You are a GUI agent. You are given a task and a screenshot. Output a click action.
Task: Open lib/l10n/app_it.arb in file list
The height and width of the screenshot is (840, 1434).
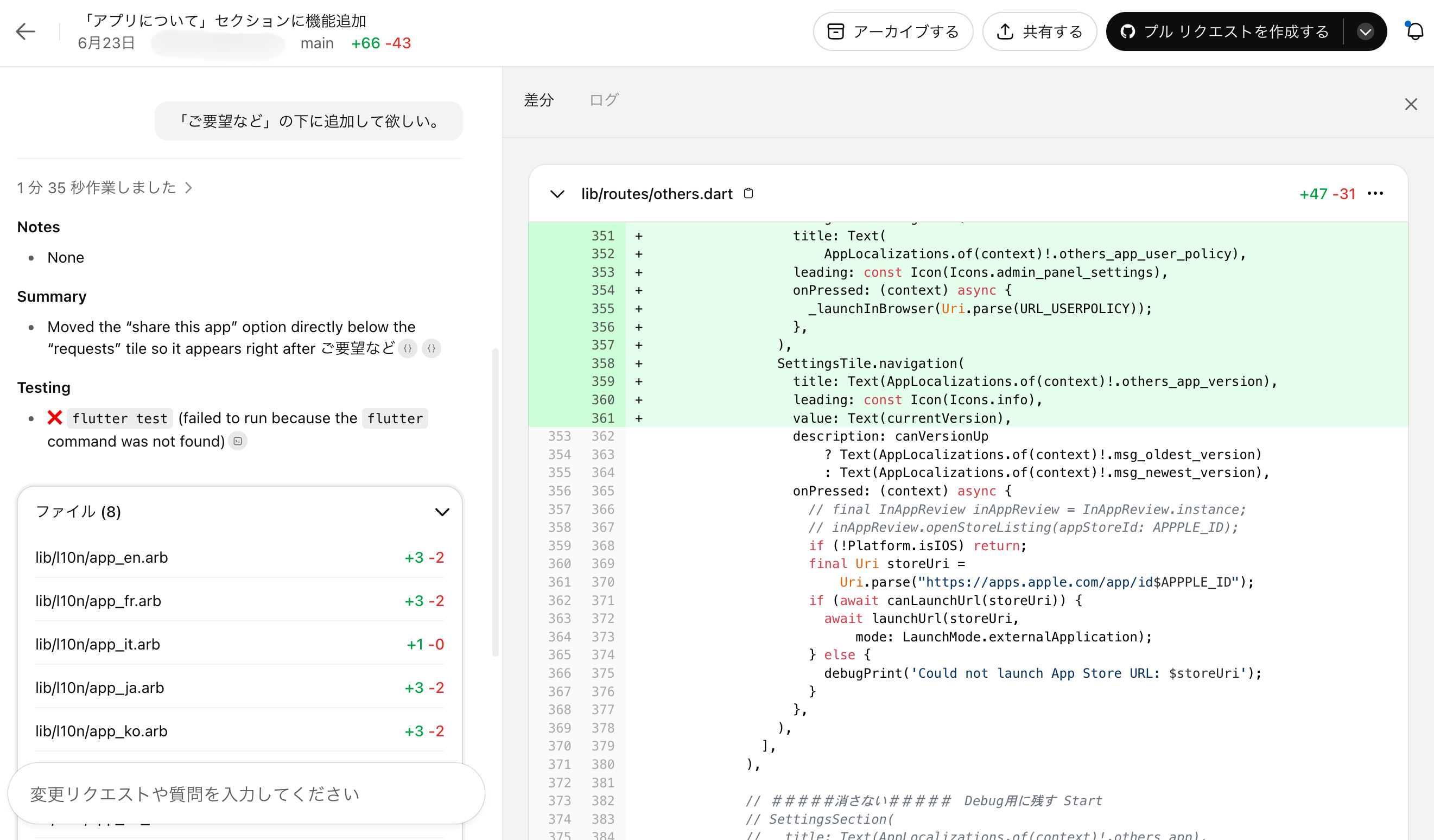[239, 644]
